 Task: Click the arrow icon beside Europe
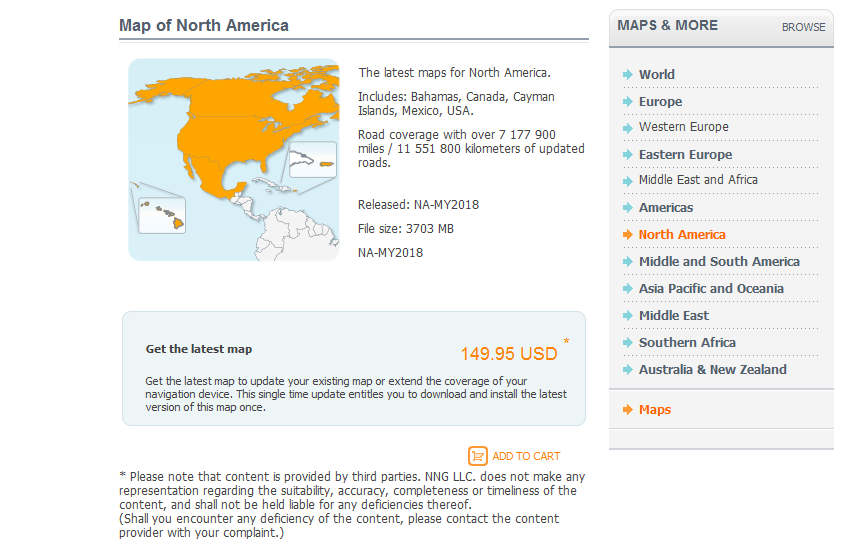point(627,102)
